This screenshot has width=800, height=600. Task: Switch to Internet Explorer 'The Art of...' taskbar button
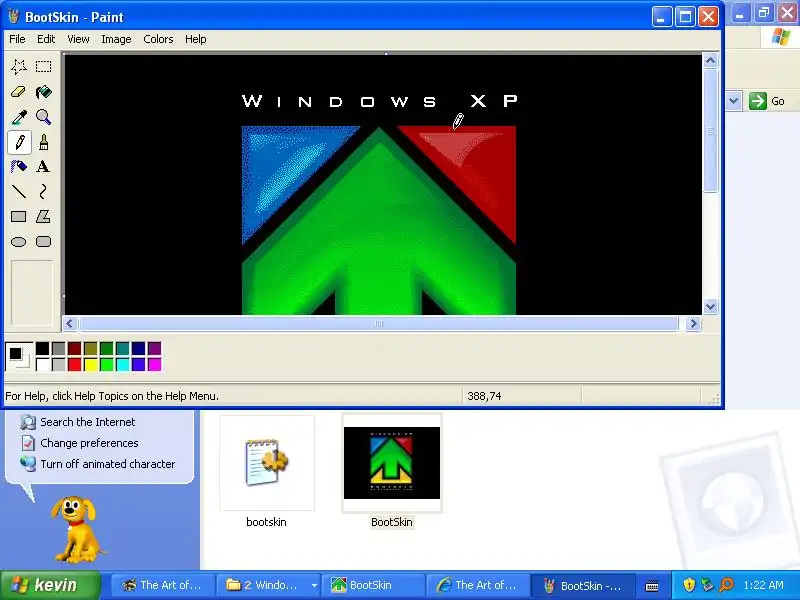point(479,585)
